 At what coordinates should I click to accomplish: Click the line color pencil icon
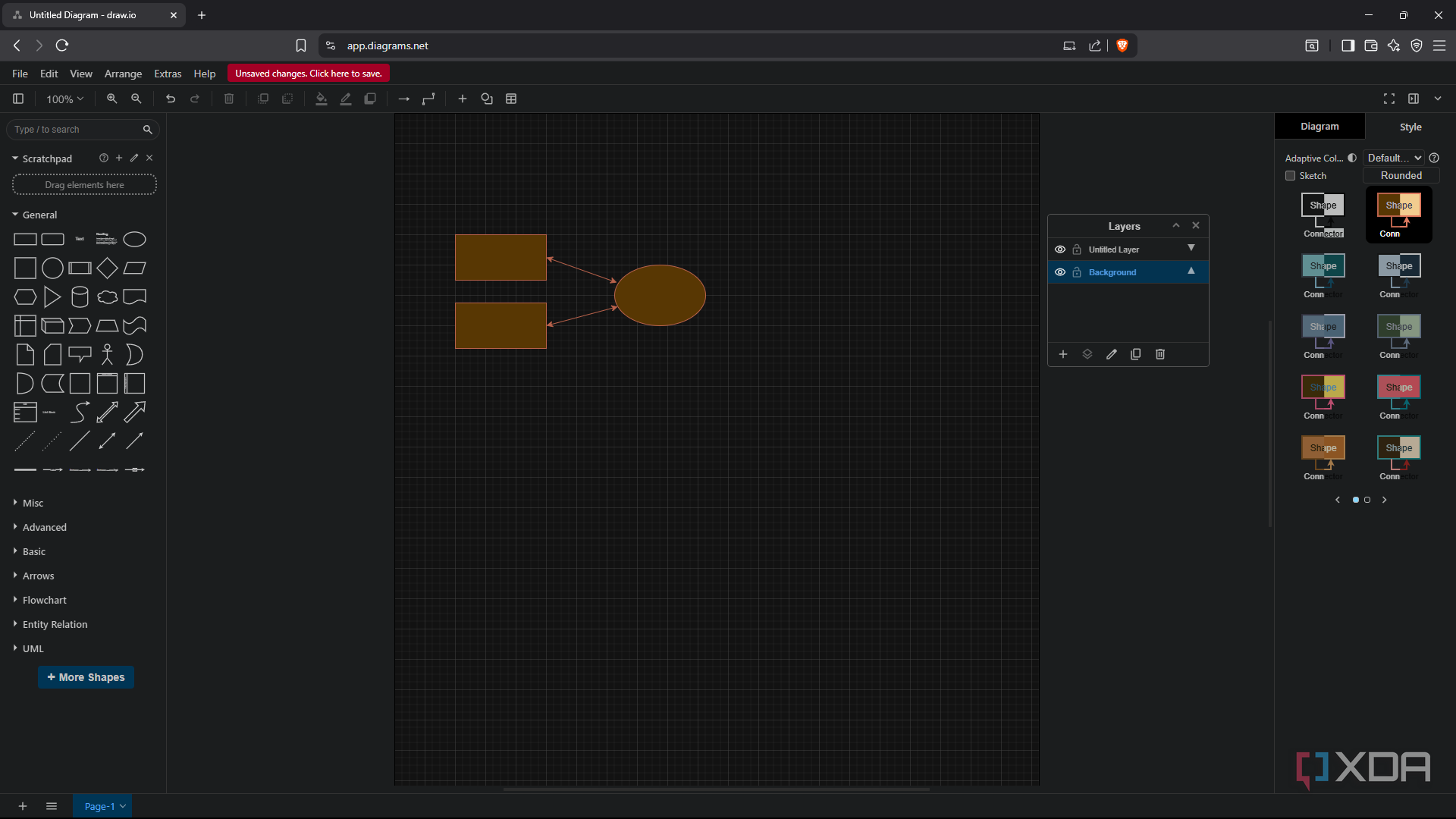click(346, 99)
